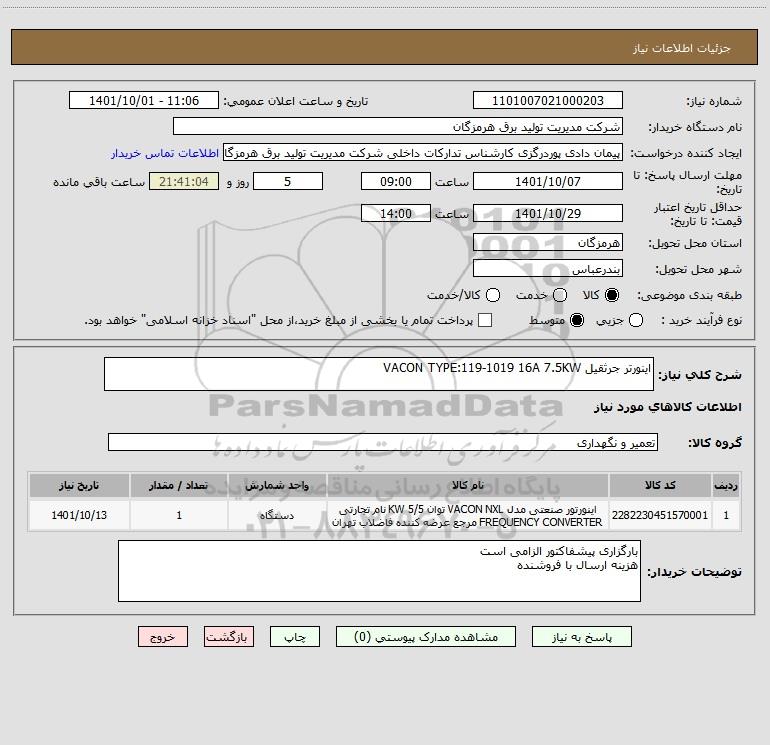This screenshot has height=745, width=770.
Task: Click the buyer organization name field
Action: pos(398,126)
